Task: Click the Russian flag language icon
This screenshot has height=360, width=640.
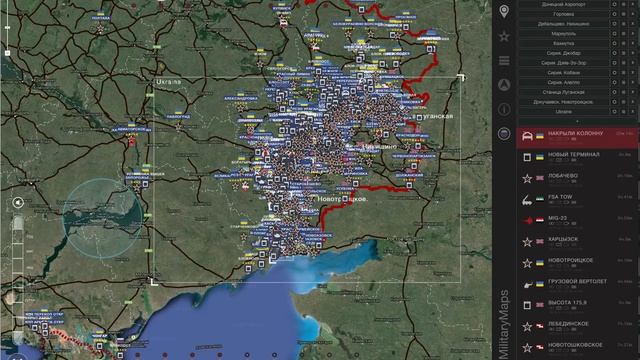Action: point(504,133)
